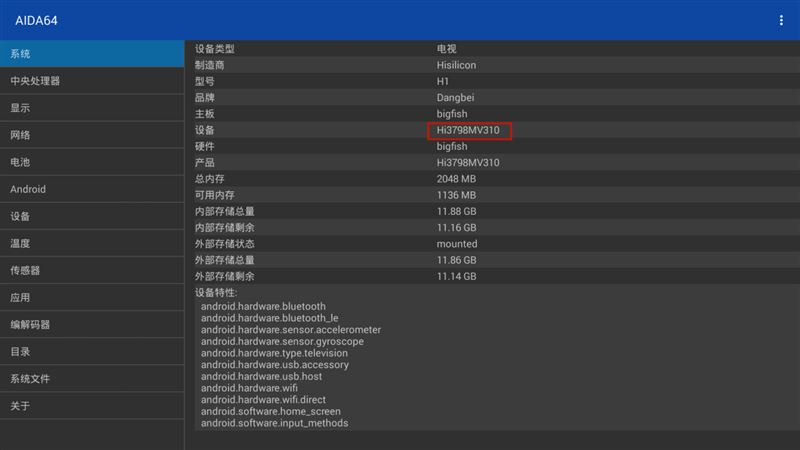Select the android.hardware.usb.host line
Image resolution: width=800 pixels, height=450 pixels.
pyautogui.click(x=261, y=377)
